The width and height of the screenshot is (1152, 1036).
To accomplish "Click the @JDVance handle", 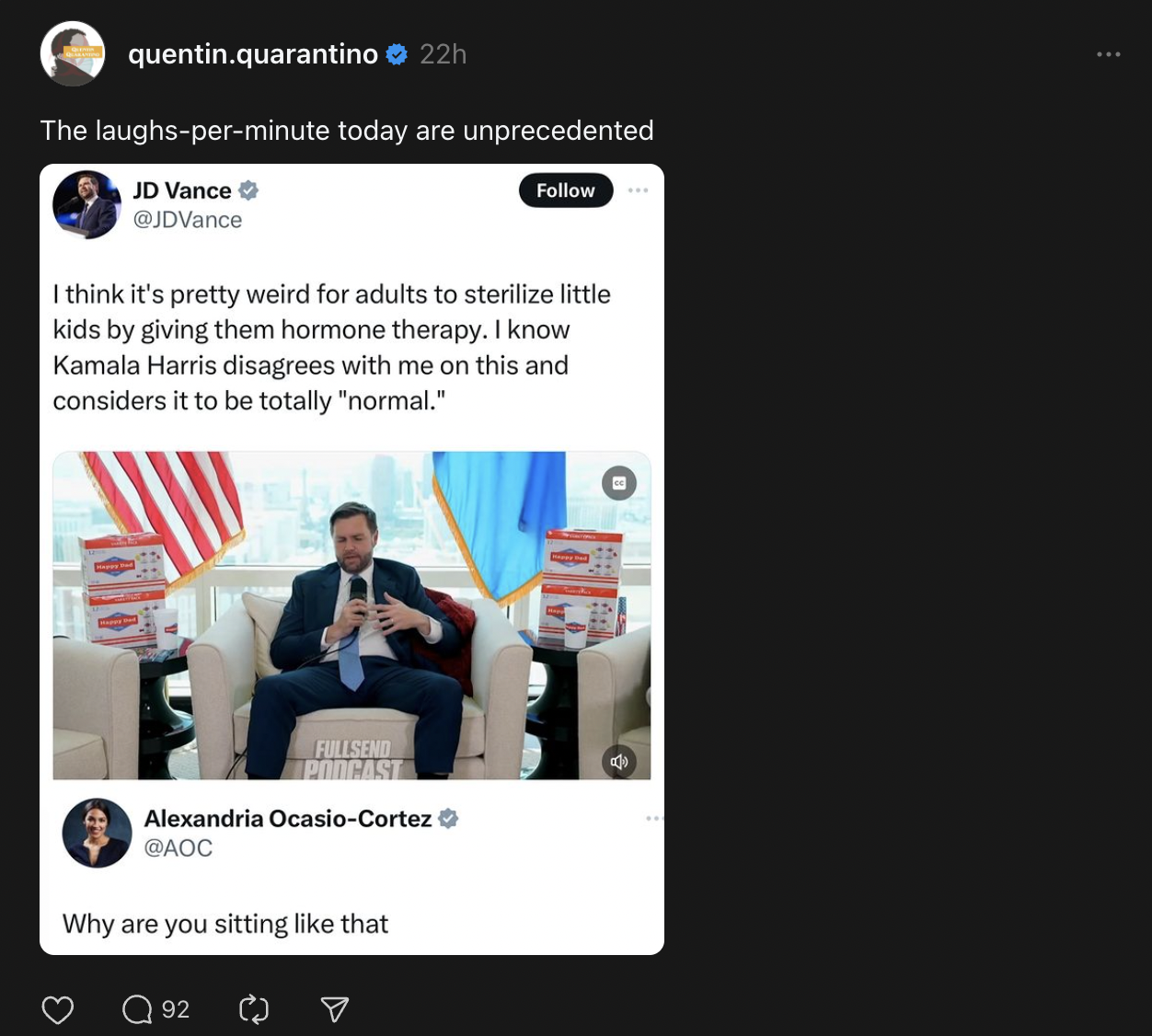I will click(x=188, y=220).
